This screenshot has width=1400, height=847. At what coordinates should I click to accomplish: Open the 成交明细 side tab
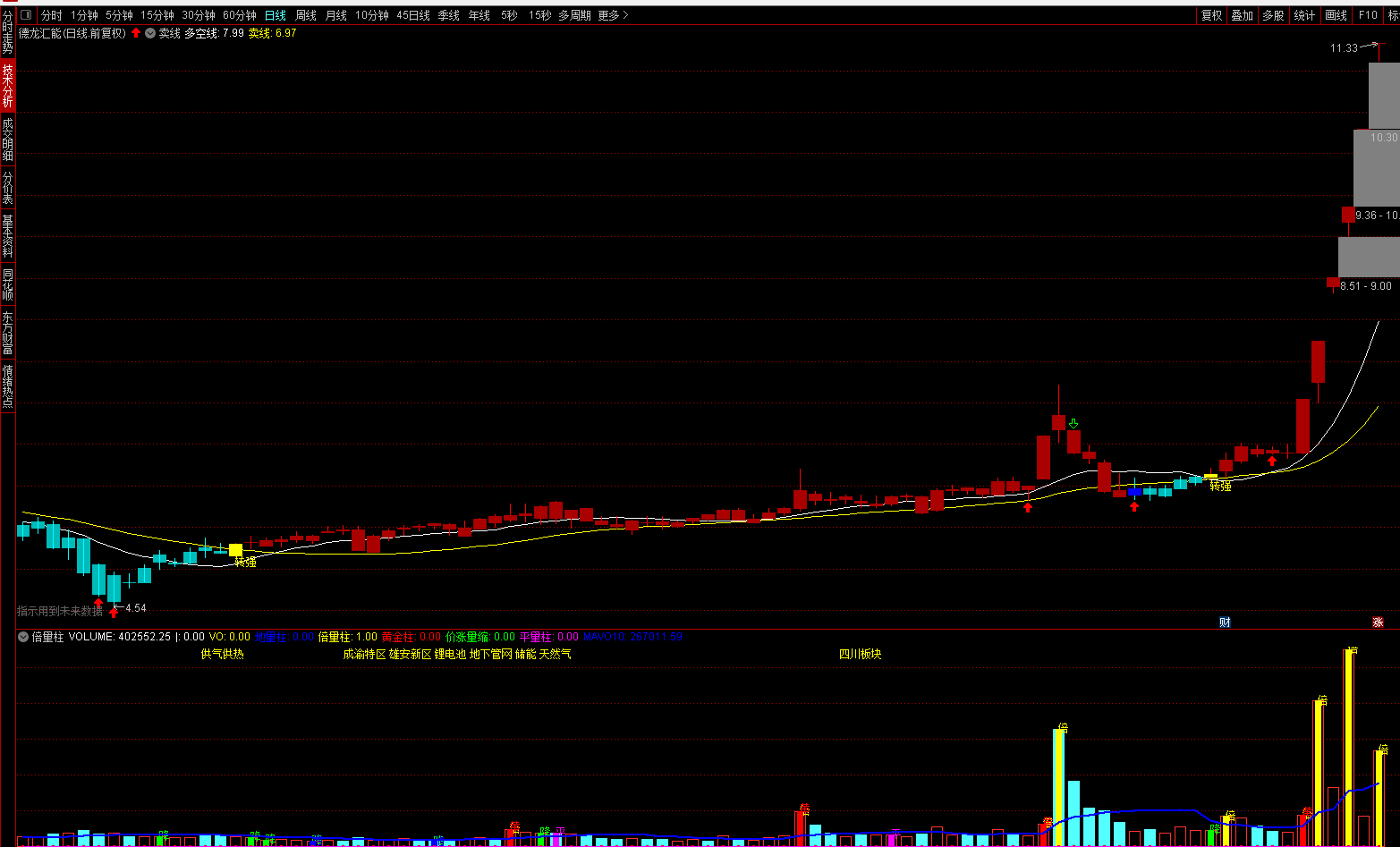tap(7, 139)
